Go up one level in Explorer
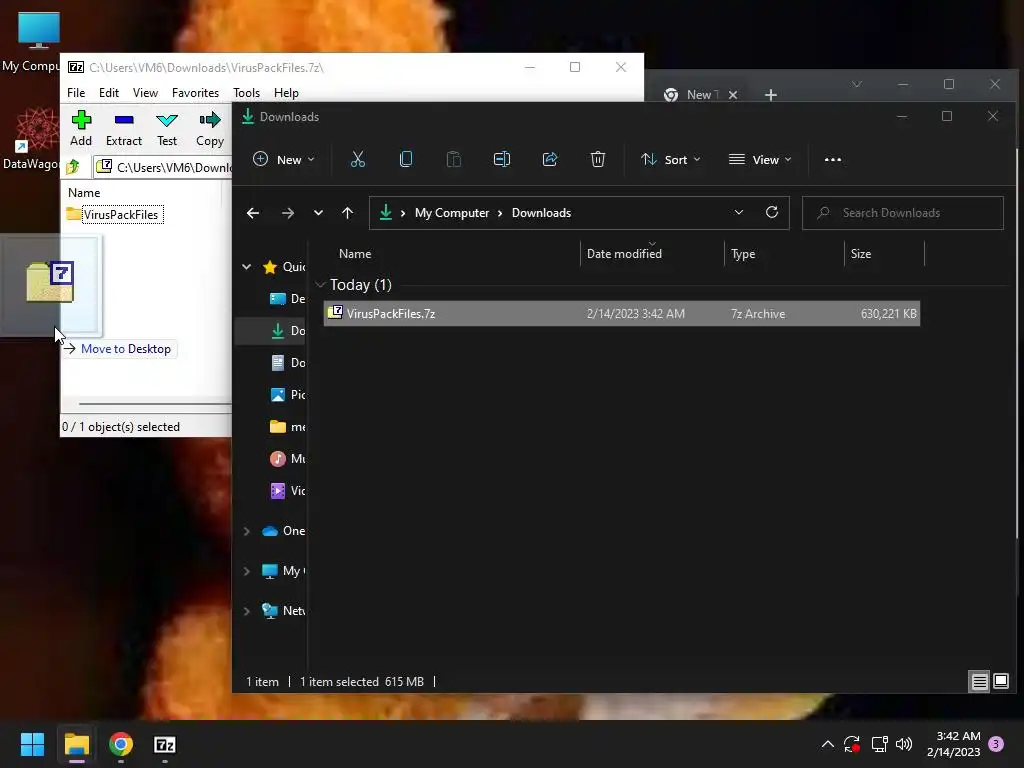The height and width of the screenshot is (768, 1024). click(347, 213)
